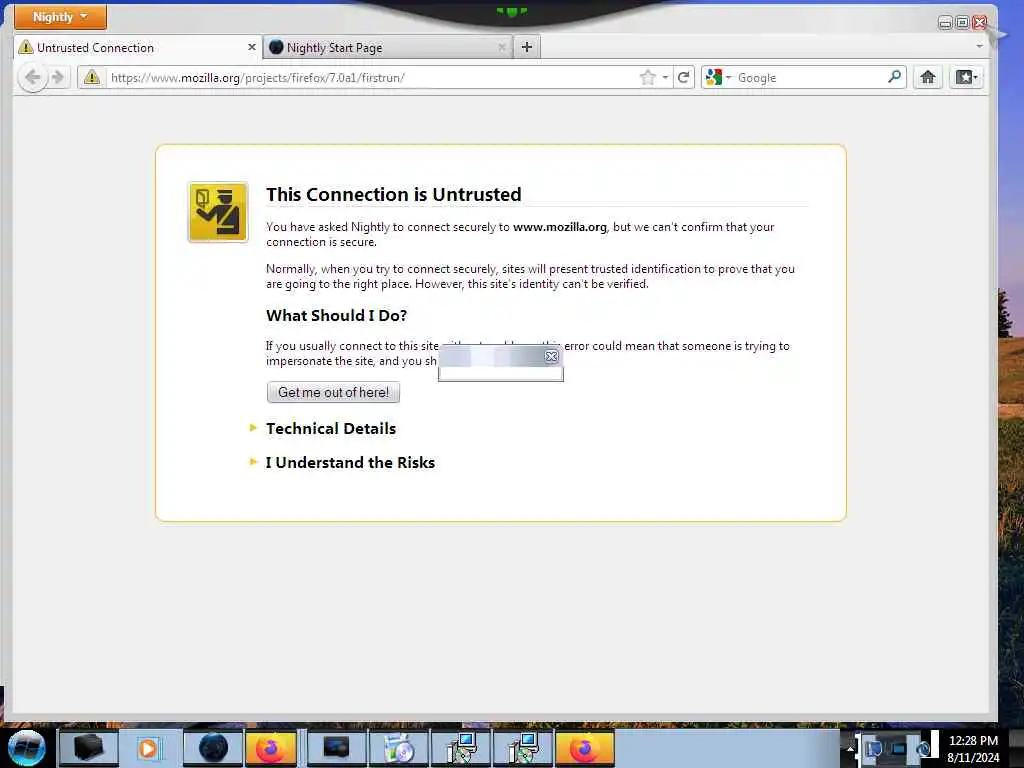The height and width of the screenshot is (768, 1024).
Task: Open a new tab with plus button
Action: (x=527, y=47)
